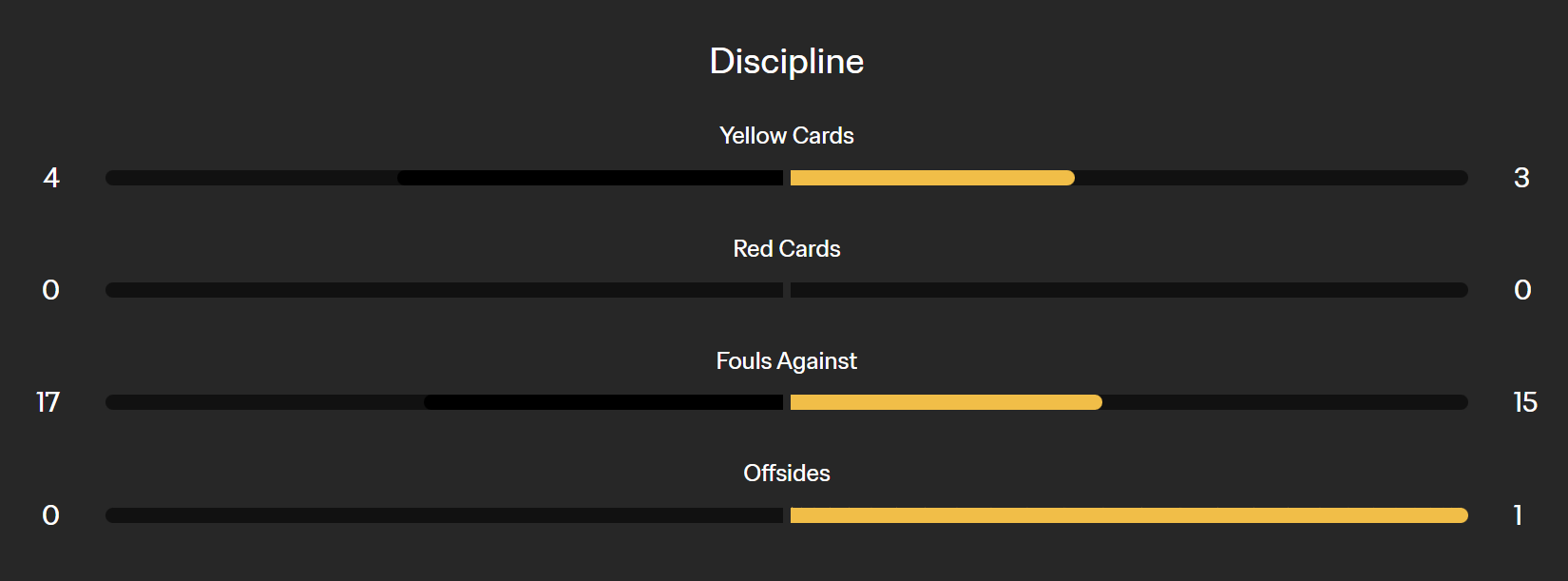Select the Fouls Against label
The width and height of the screenshot is (1568, 581).
click(x=786, y=361)
